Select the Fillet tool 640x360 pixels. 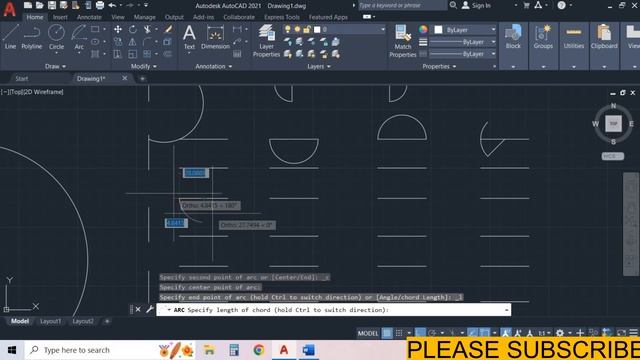coord(147,42)
